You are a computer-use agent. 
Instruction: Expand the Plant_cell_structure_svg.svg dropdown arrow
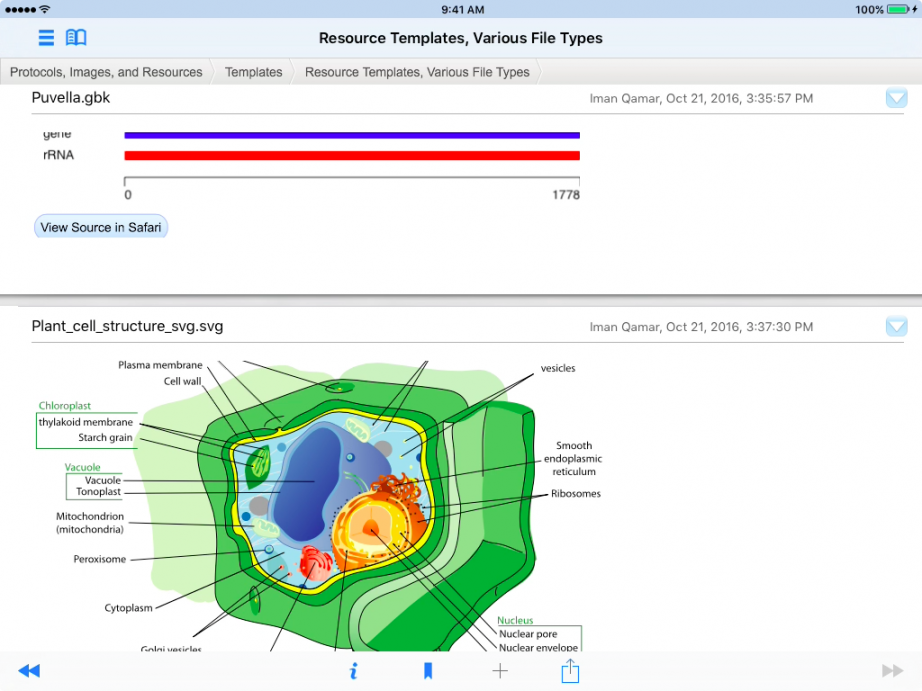coord(896,326)
